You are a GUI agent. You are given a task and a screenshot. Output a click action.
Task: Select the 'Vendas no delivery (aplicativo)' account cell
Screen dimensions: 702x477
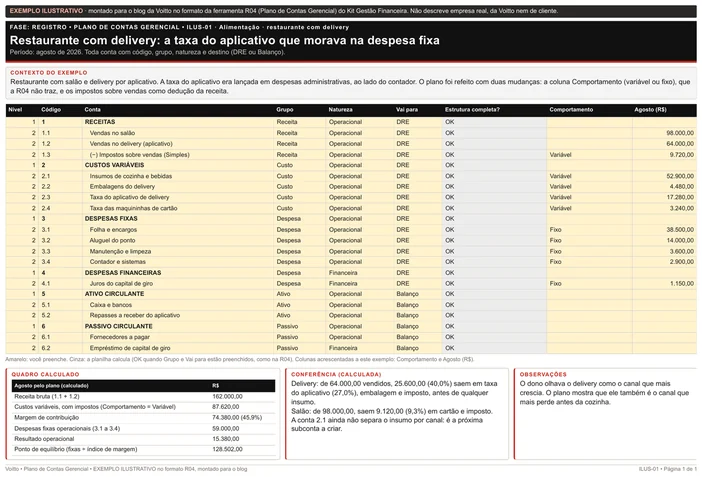pyautogui.click(x=131, y=144)
